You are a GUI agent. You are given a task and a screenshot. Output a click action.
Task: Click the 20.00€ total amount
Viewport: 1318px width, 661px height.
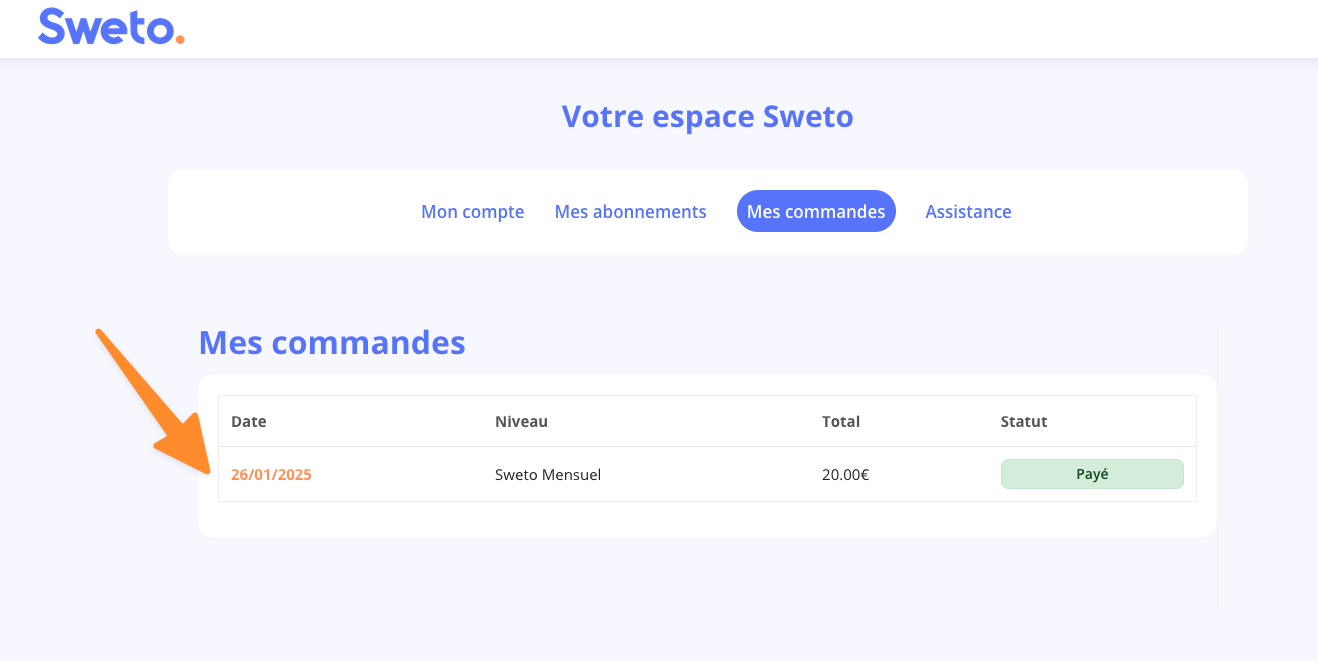click(x=845, y=475)
